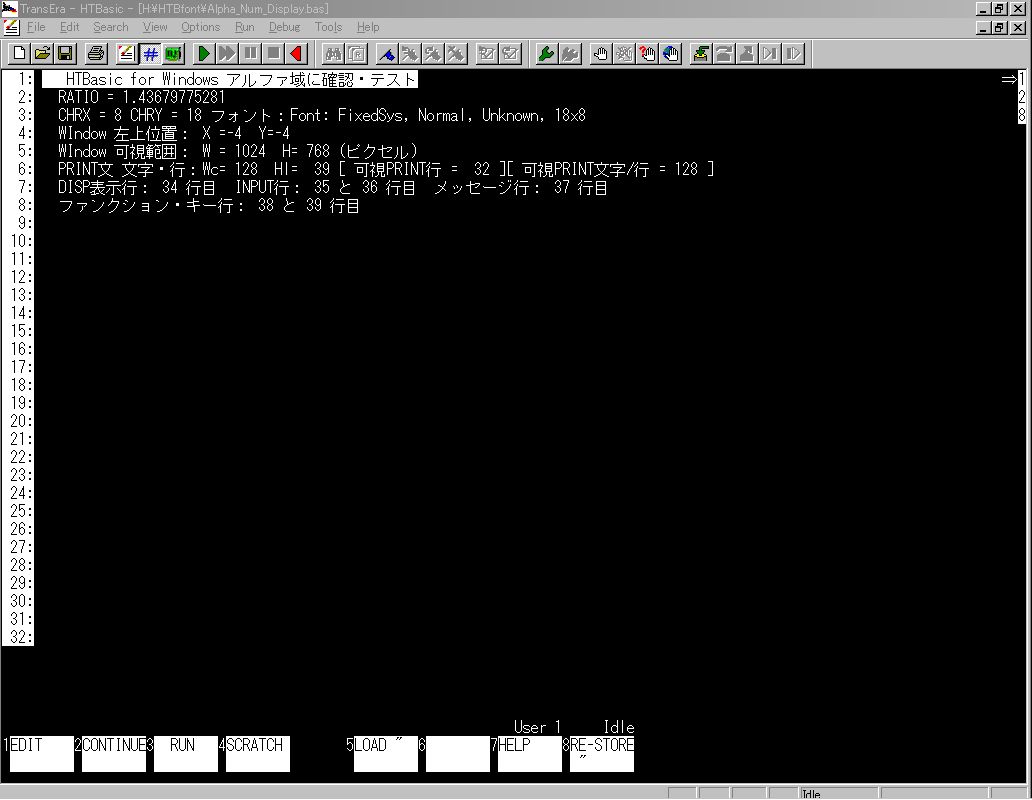The height and width of the screenshot is (800, 1032).
Task: Click the 'DISP表示行: 34 行目' text
Action: pos(137,188)
